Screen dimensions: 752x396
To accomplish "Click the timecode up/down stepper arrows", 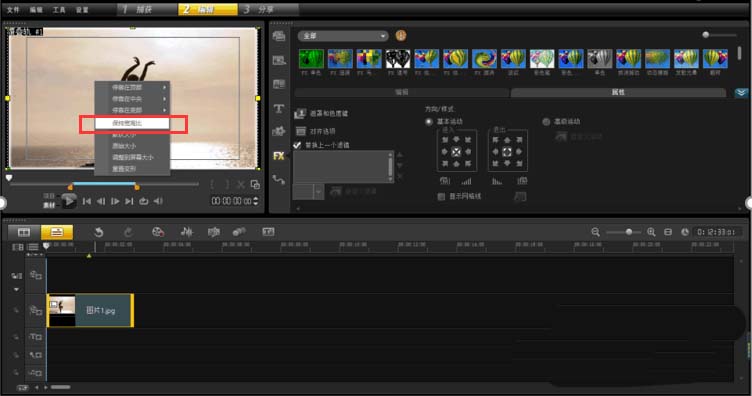I will (x=256, y=201).
